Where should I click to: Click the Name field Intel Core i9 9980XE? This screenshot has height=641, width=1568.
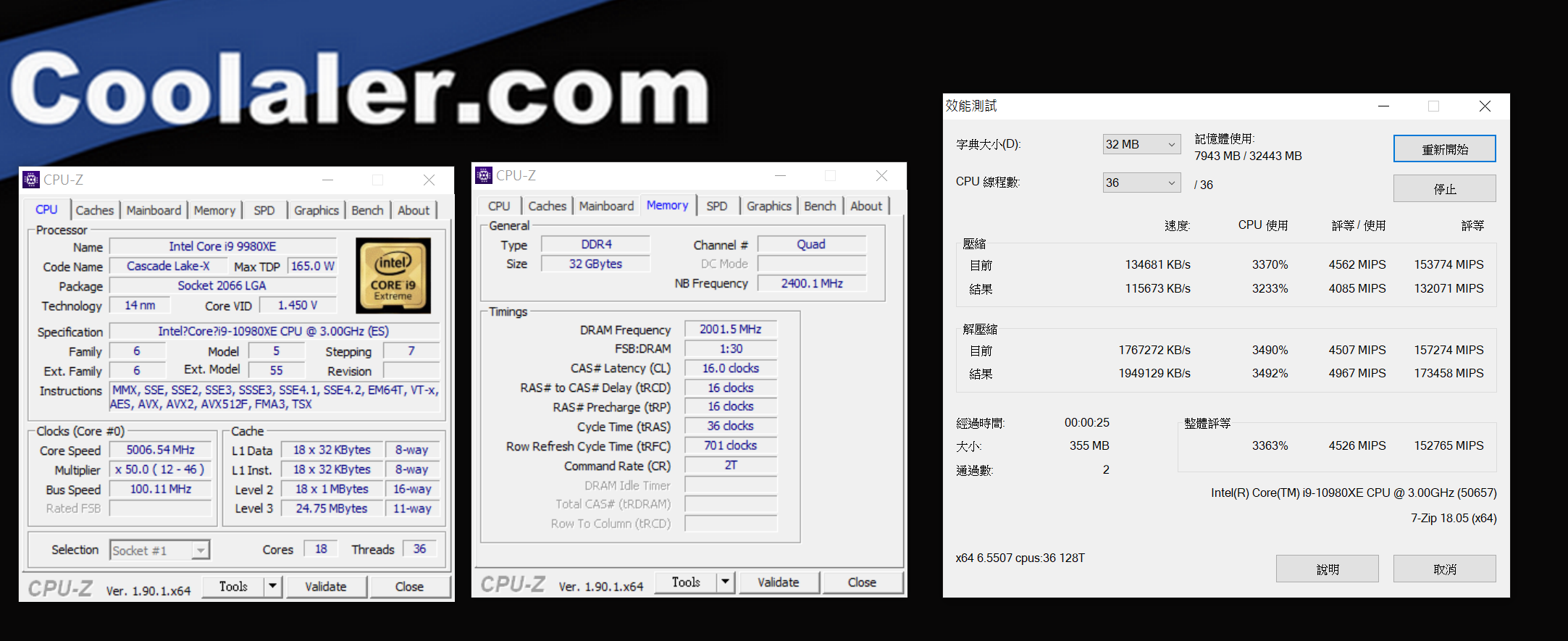pos(223,246)
